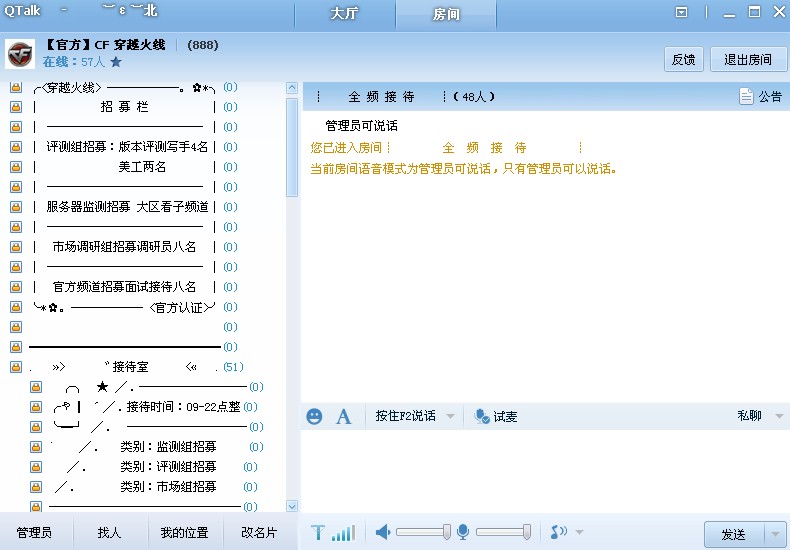Click the signal strength bars icon

pyautogui.click(x=344, y=532)
